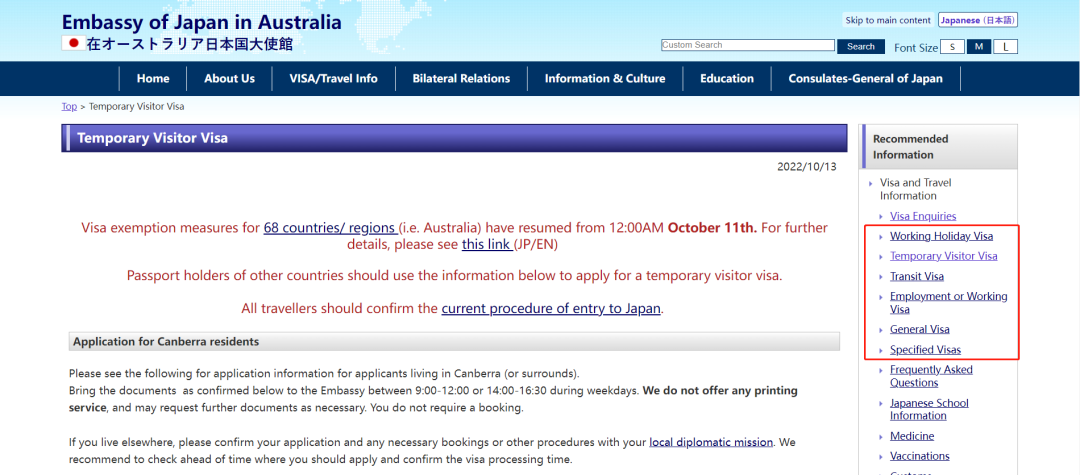Open current procedure of entry to Japan

tap(551, 308)
